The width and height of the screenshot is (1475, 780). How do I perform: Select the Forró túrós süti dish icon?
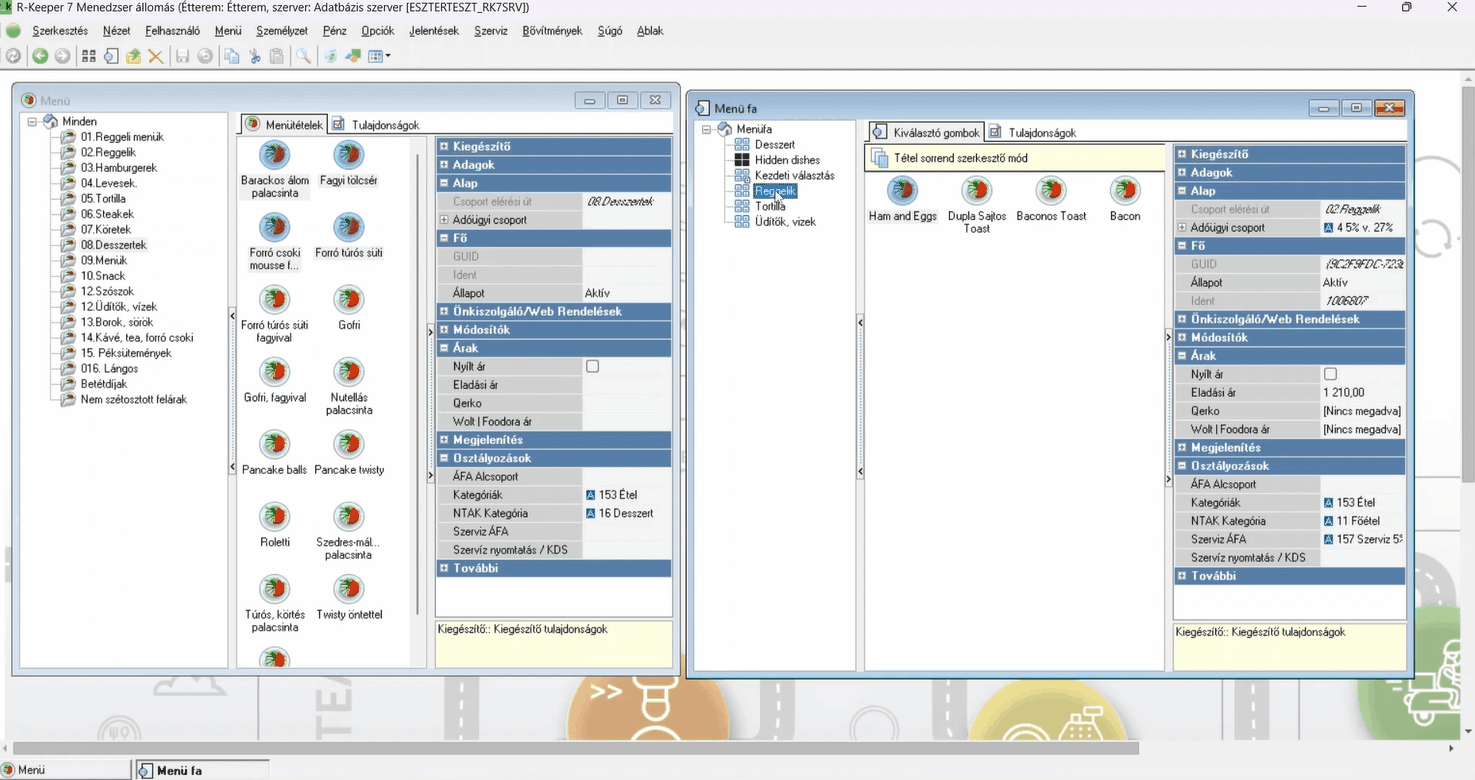[x=349, y=227]
